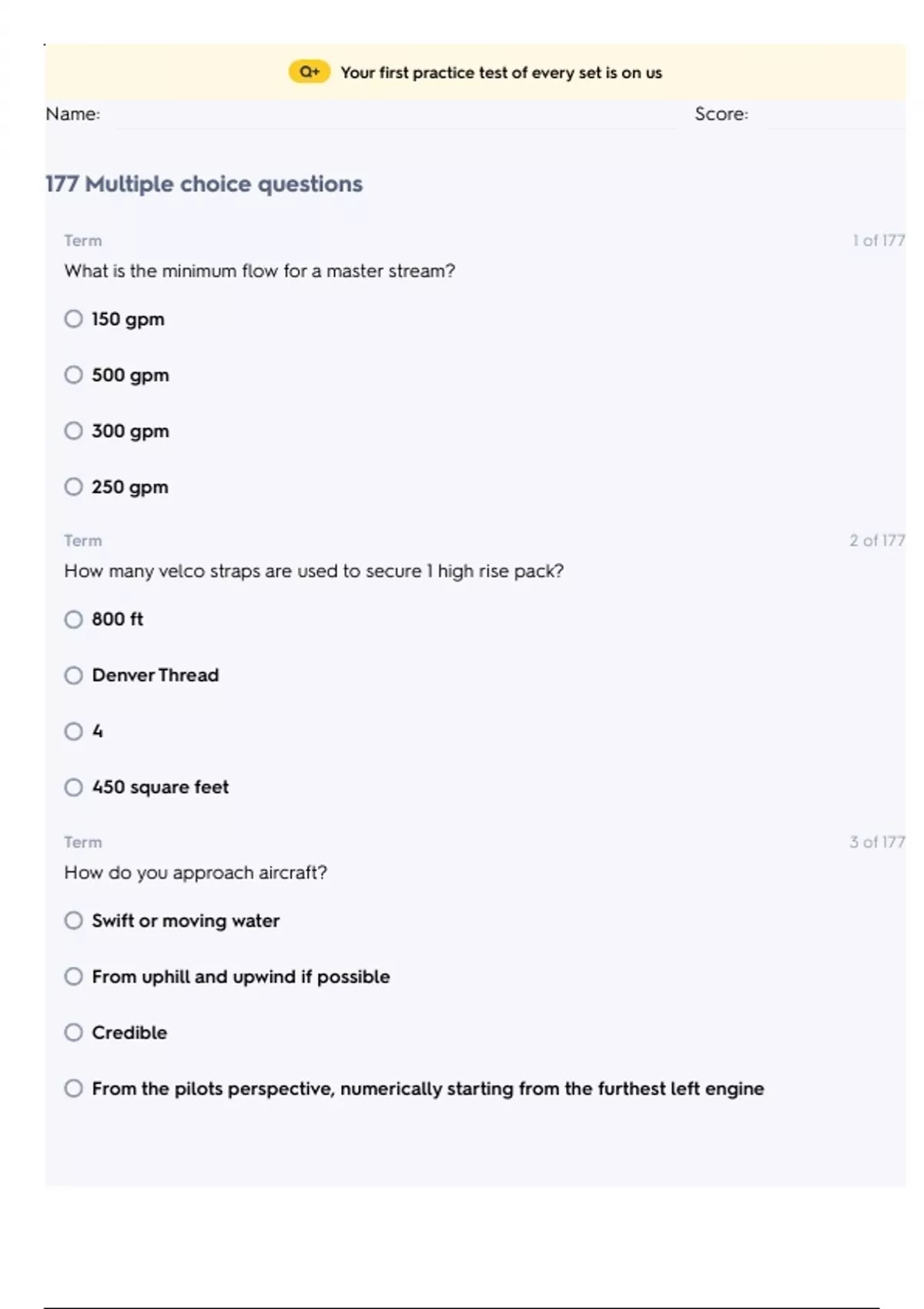Click the first practice test banner text
The width and height of the screenshot is (924, 1309).
click(500, 73)
